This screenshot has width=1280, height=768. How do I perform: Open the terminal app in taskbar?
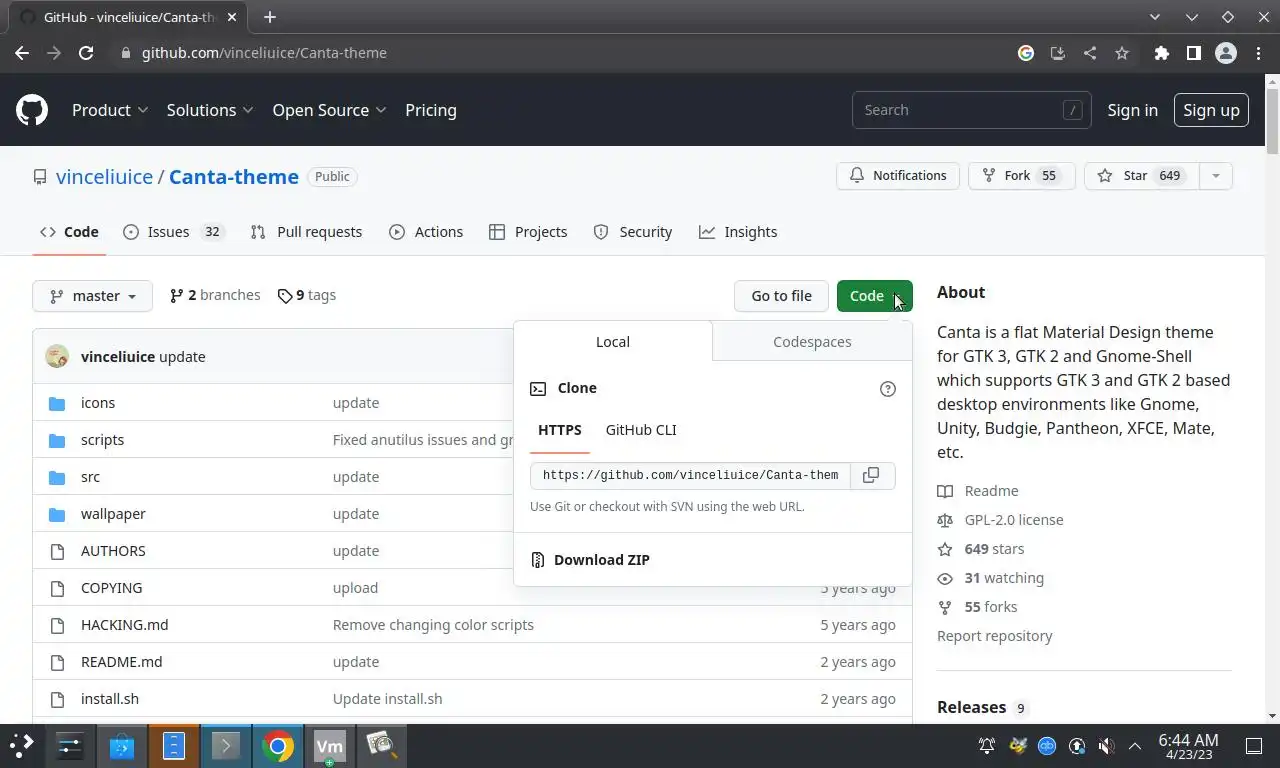coord(226,746)
